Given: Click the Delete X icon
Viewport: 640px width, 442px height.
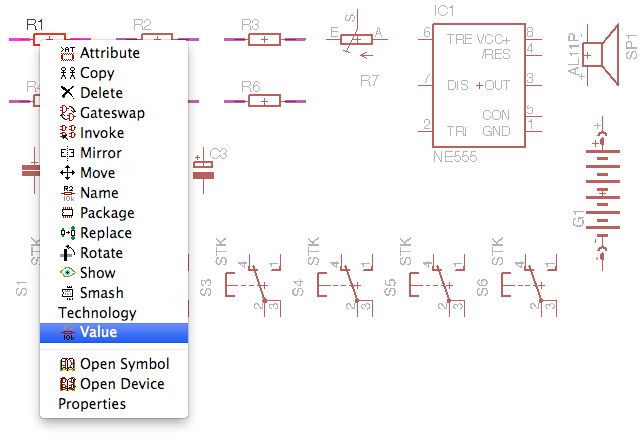Looking at the screenshot, I should point(68,93).
